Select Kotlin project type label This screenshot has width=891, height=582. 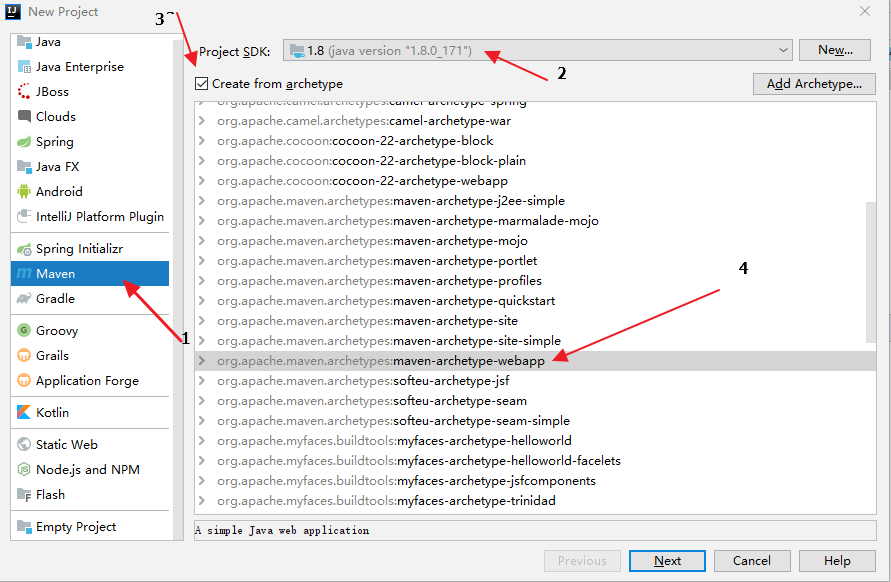[x=52, y=412]
